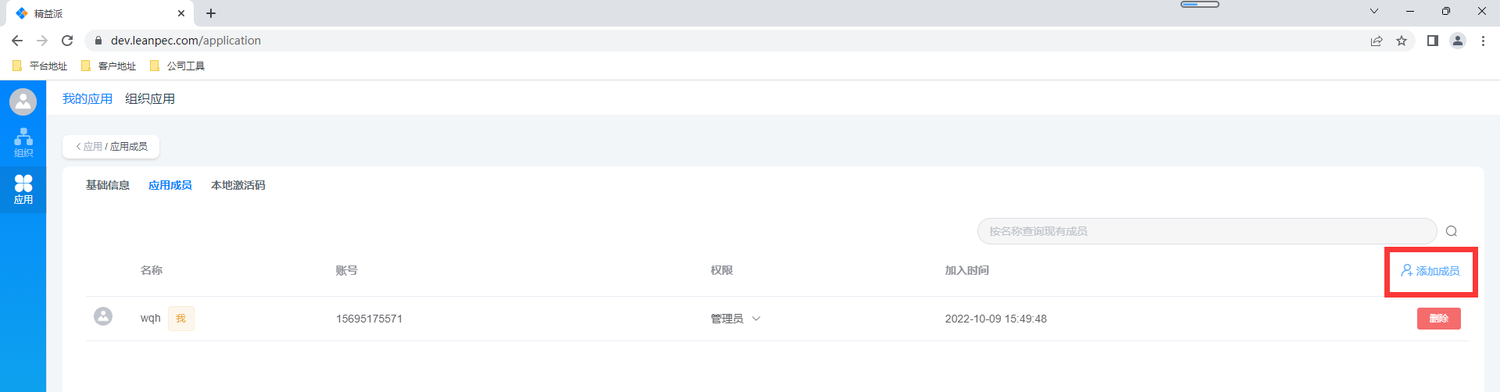This screenshot has height=392, width=1500.
Task: Click the 添加成员 link
Action: (x=1430, y=271)
